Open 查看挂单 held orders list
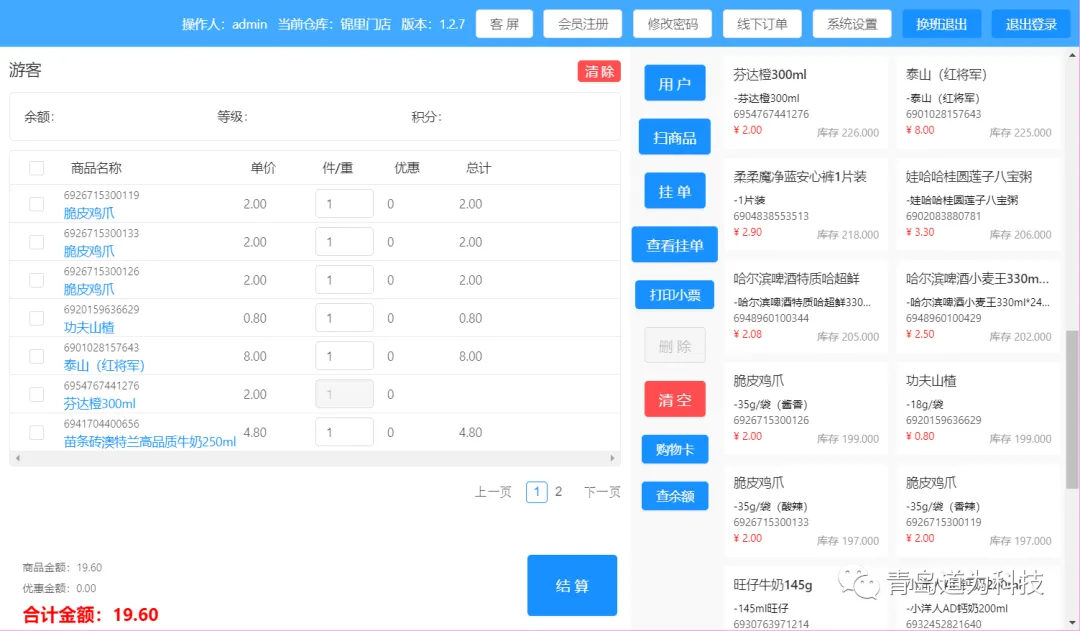This screenshot has height=631, width=1080. coord(674,245)
